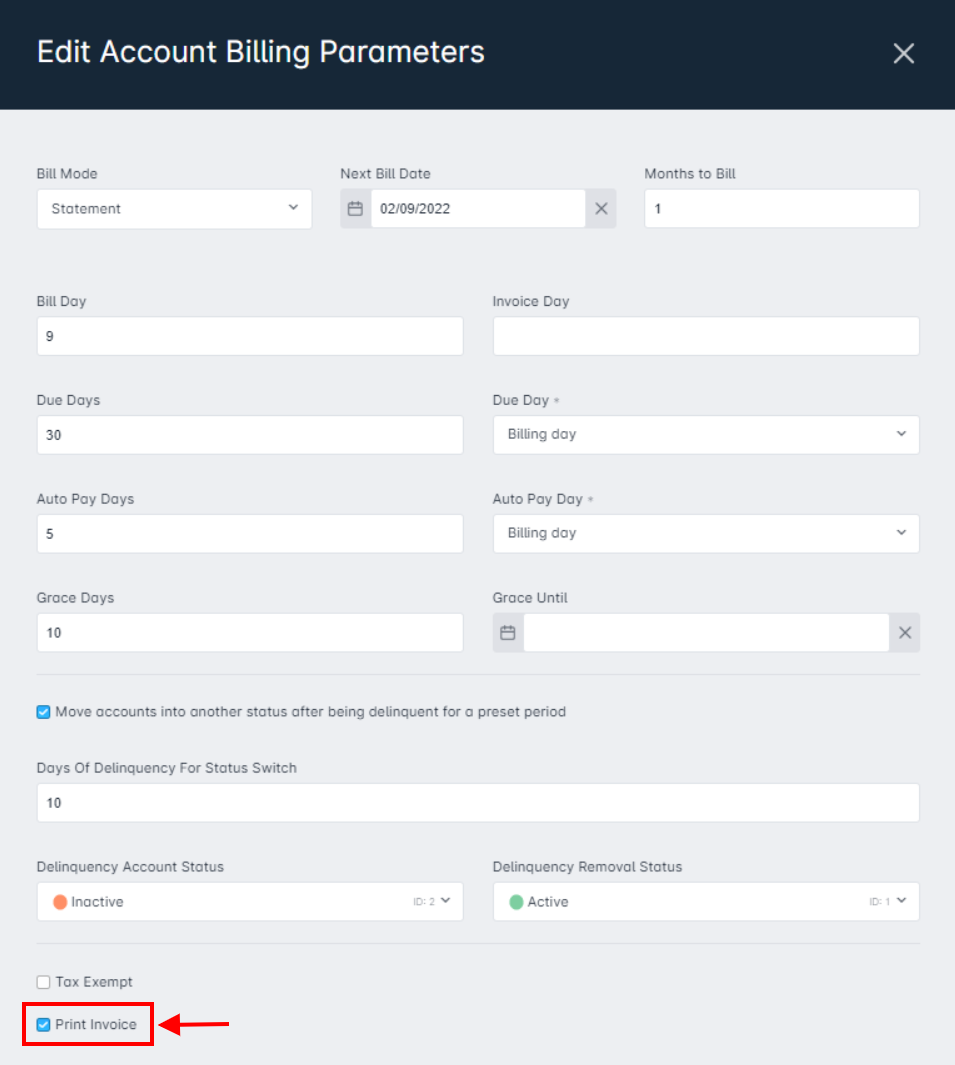Open calendar icon for Next Bill Date
The image size is (955, 1065).
pyautogui.click(x=355, y=209)
